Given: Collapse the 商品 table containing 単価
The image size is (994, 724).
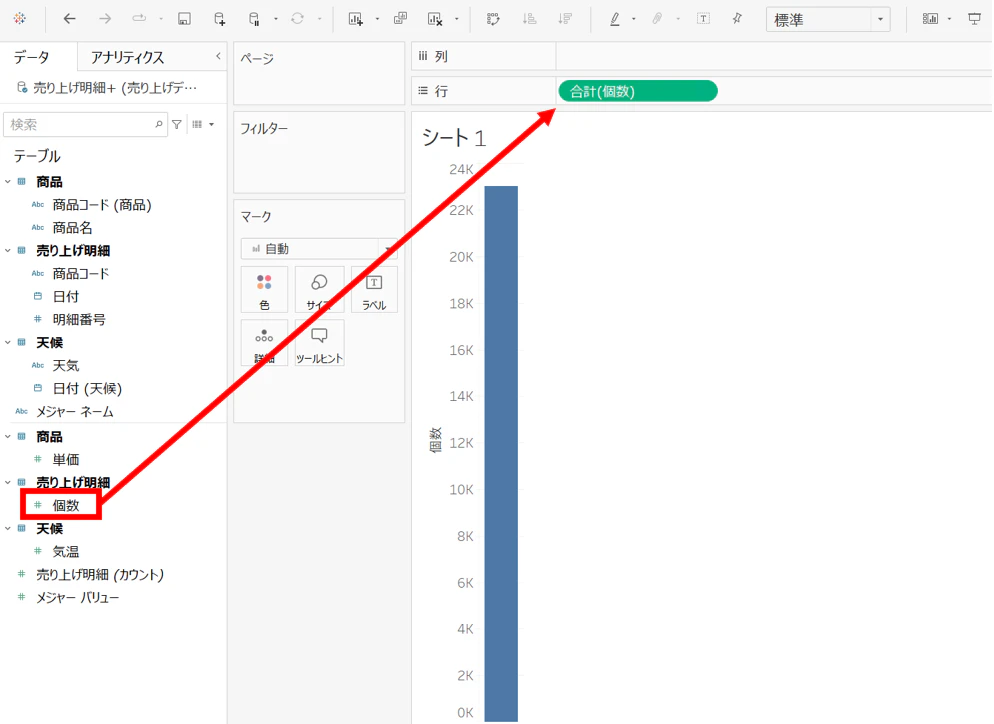Looking at the screenshot, I should point(8,436).
